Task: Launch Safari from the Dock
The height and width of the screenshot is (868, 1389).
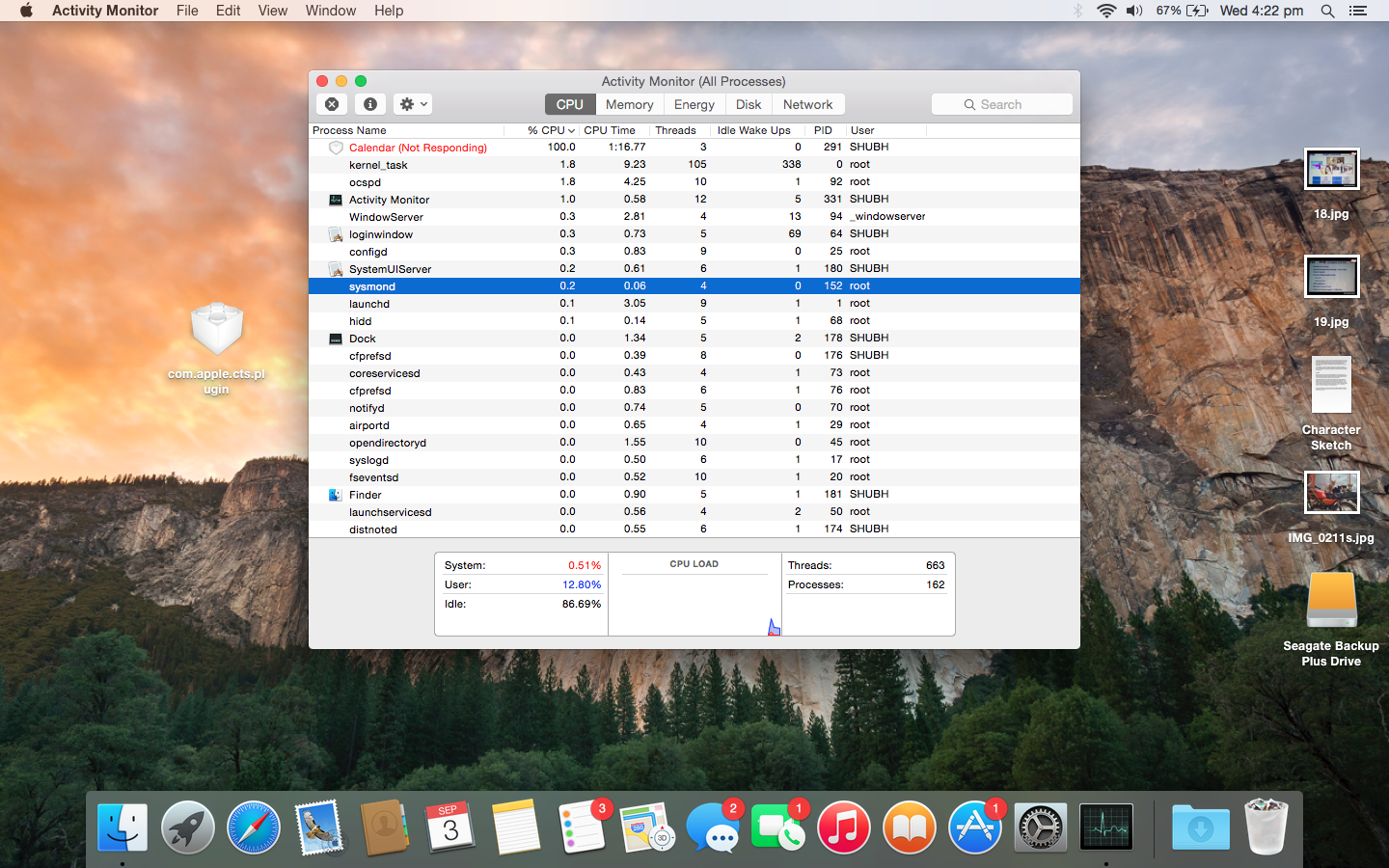Action: pos(254,827)
